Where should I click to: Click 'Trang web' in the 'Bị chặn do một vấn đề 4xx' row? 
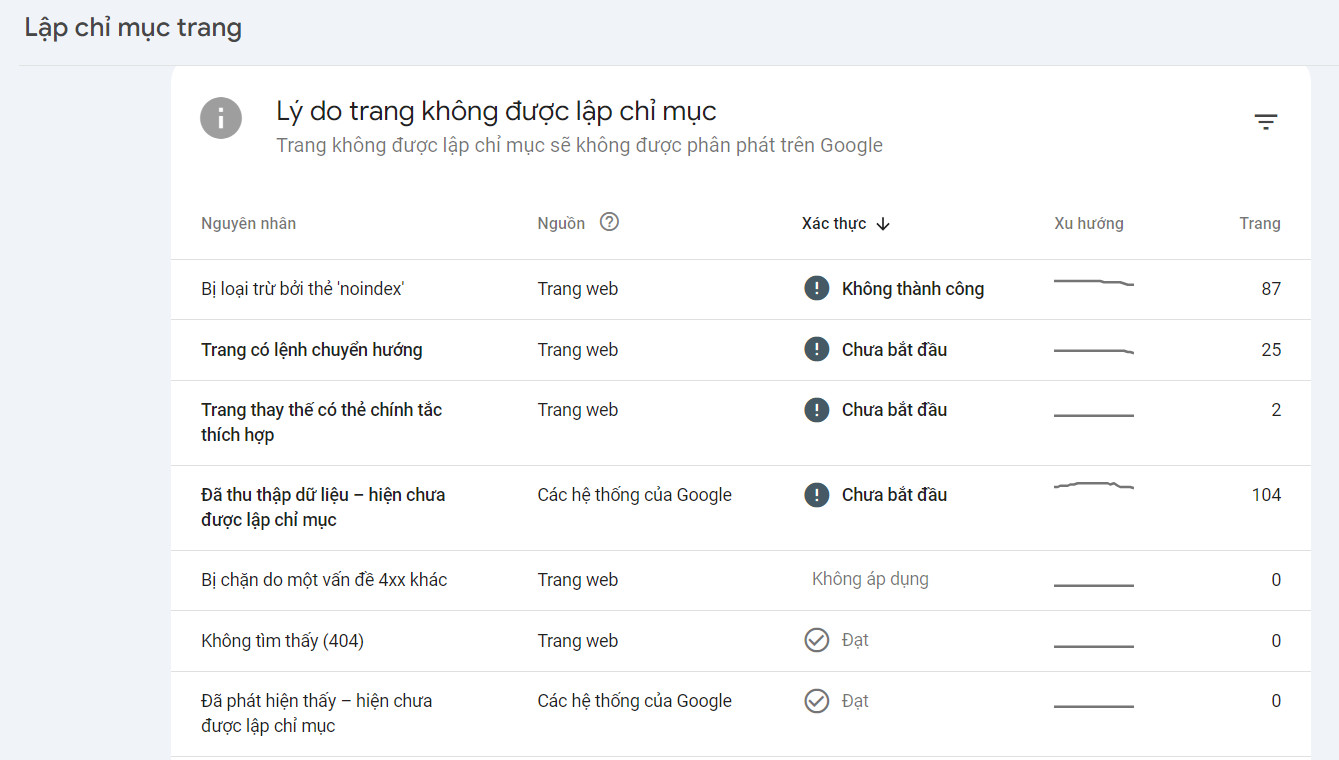pos(578,580)
